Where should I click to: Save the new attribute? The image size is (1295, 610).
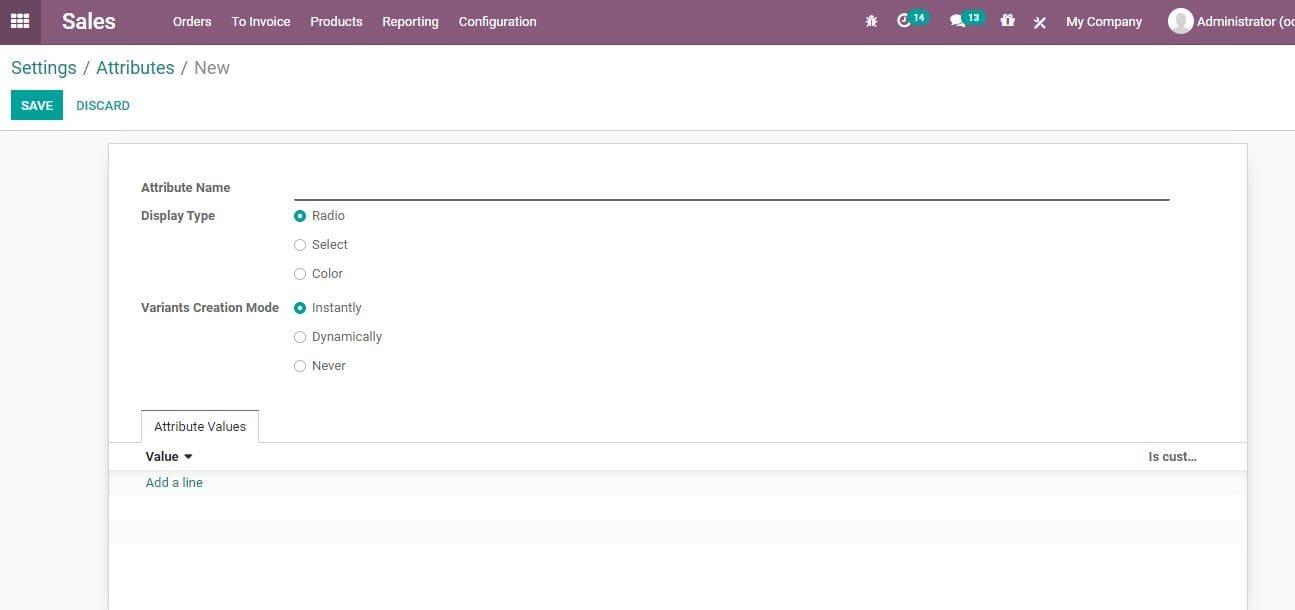coord(36,104)
